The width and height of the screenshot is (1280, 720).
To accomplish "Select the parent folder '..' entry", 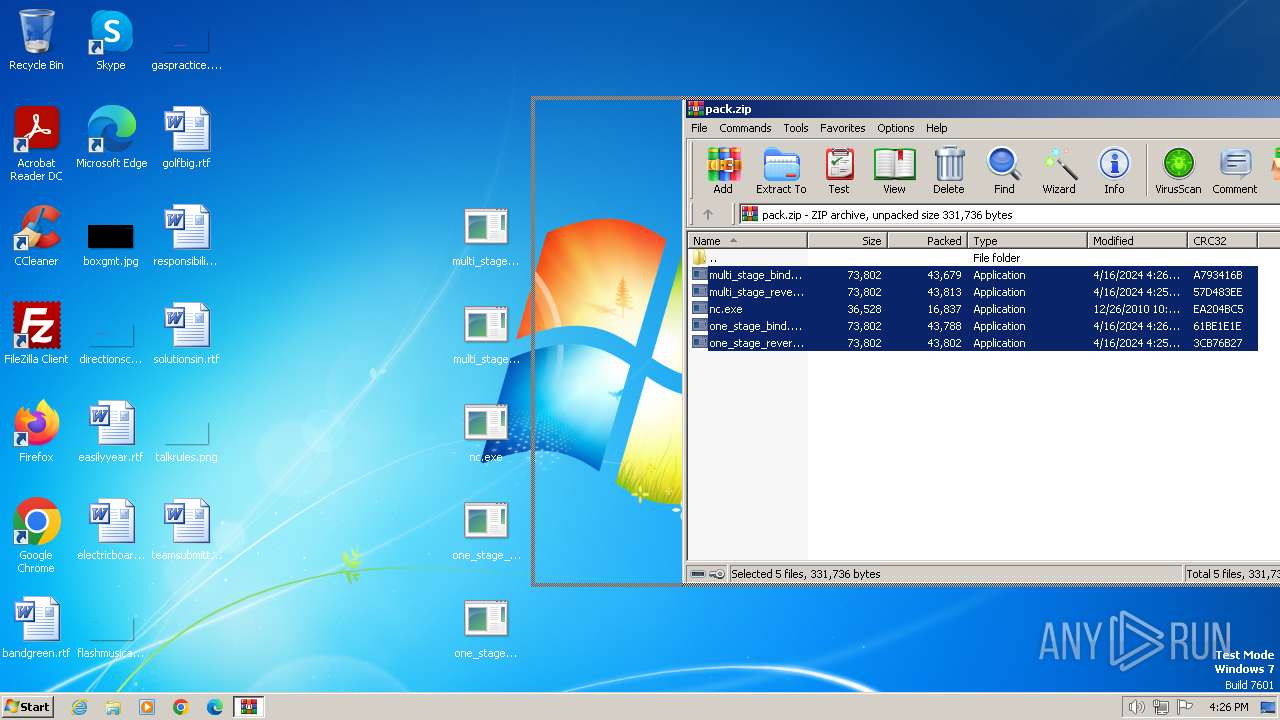I will [x=973, y=258].
